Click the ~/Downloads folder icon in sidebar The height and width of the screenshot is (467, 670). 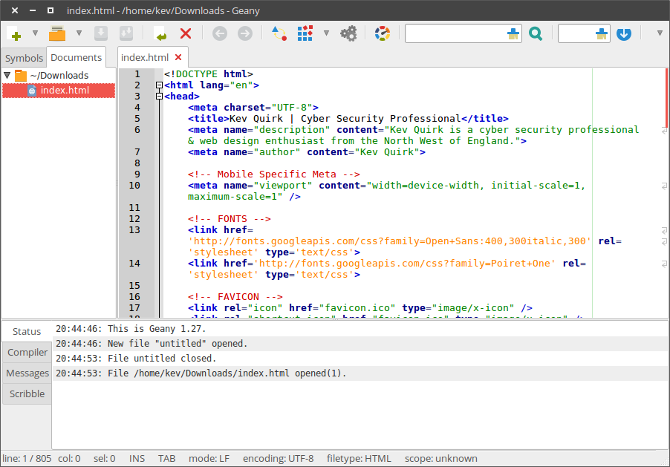pyautogui.click(x=21, y=76)
